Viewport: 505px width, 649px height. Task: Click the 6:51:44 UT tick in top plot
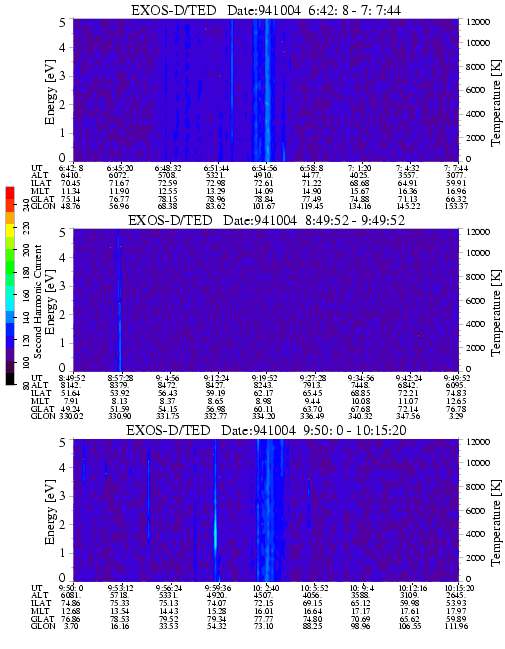(x=216, y=168)
